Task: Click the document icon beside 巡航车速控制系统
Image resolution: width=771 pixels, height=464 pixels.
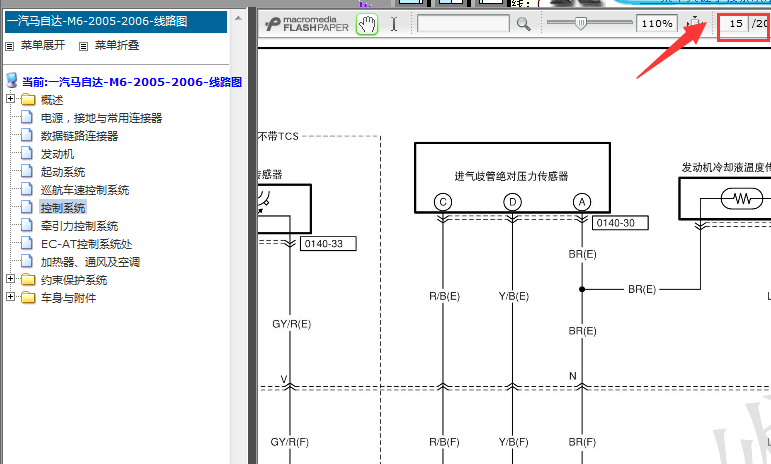Action: click(27, 189)
